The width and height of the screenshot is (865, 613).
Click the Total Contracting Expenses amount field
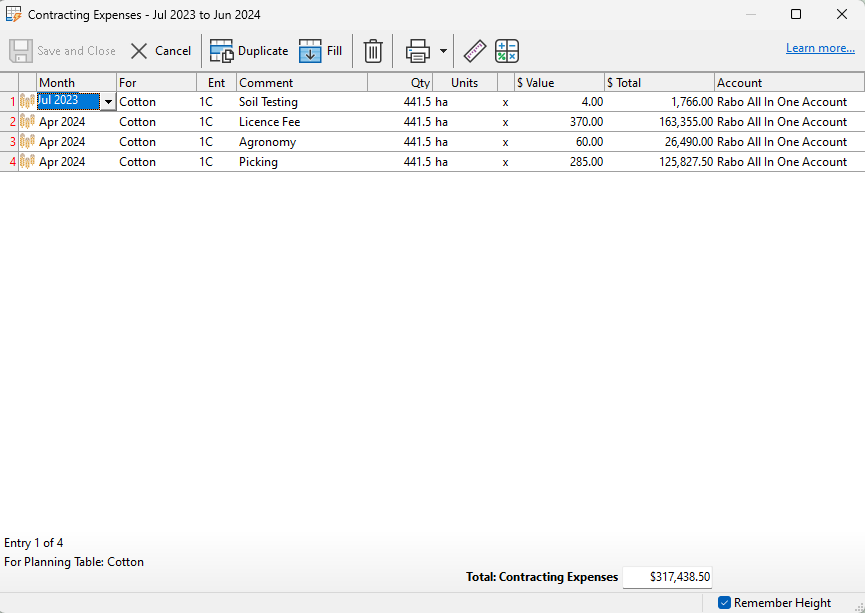pos(667,577)
